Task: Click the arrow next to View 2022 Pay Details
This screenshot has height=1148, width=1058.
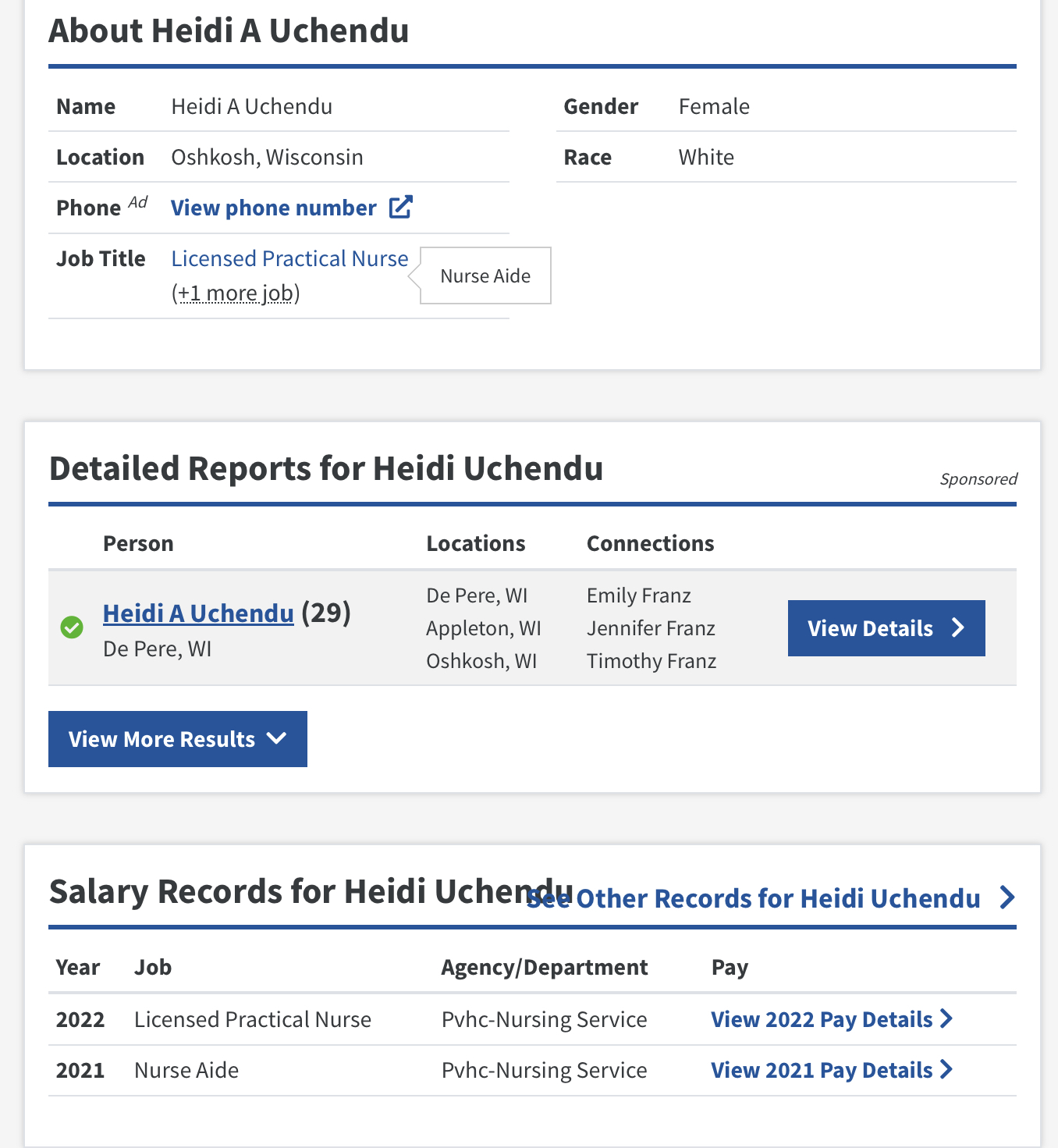Action: [x=946, y=1018]
